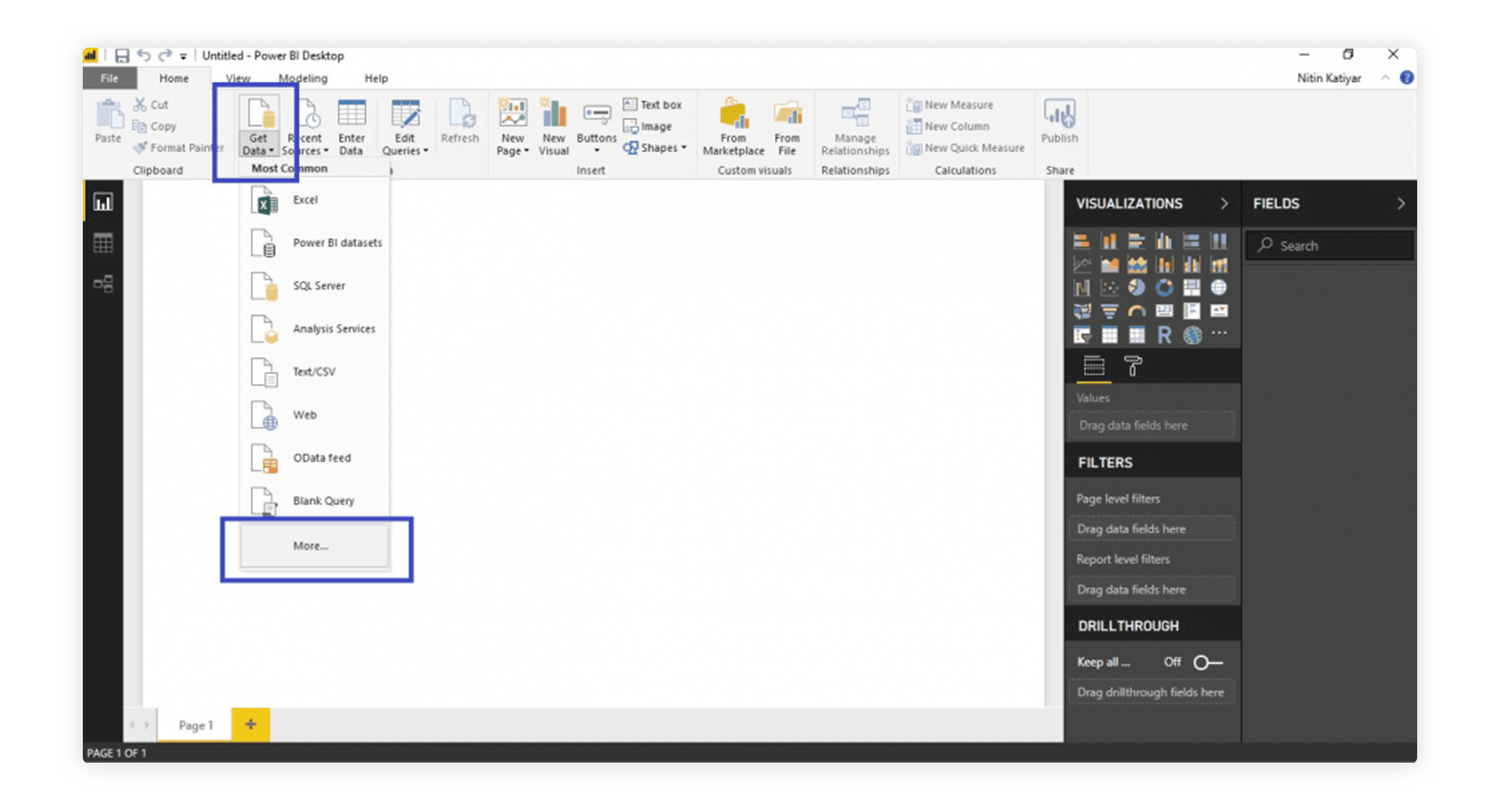Select the stacked bar chart visual
The image size is (1500, 812).
point(1082,240)
